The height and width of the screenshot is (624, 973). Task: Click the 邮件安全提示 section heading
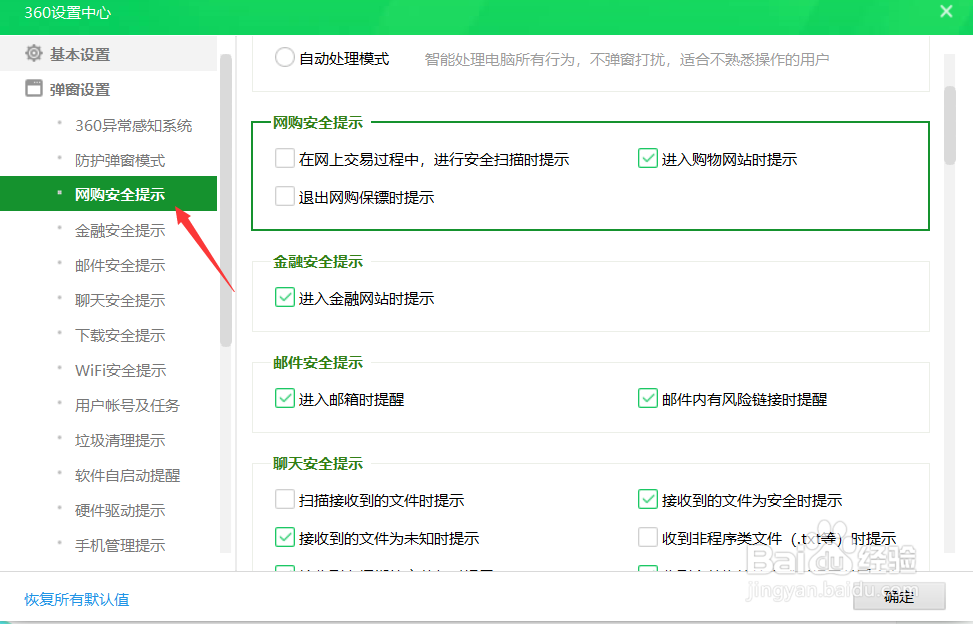tap(318, 363)
